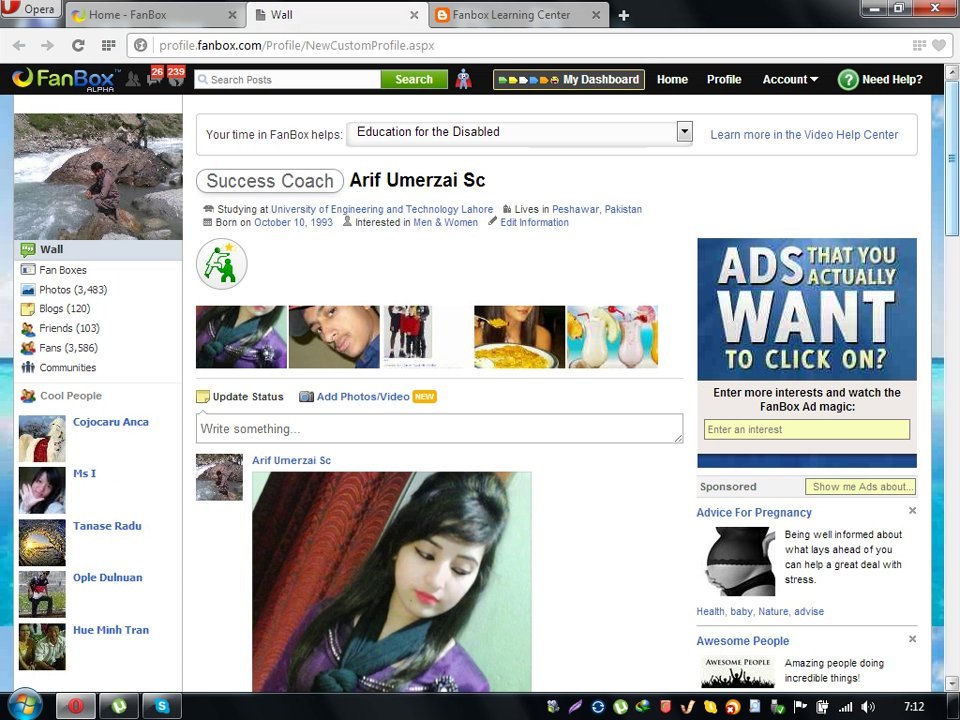Open the friend requests icon in header
This screenshot has height=720, width=960.
(x=133, y=79)
